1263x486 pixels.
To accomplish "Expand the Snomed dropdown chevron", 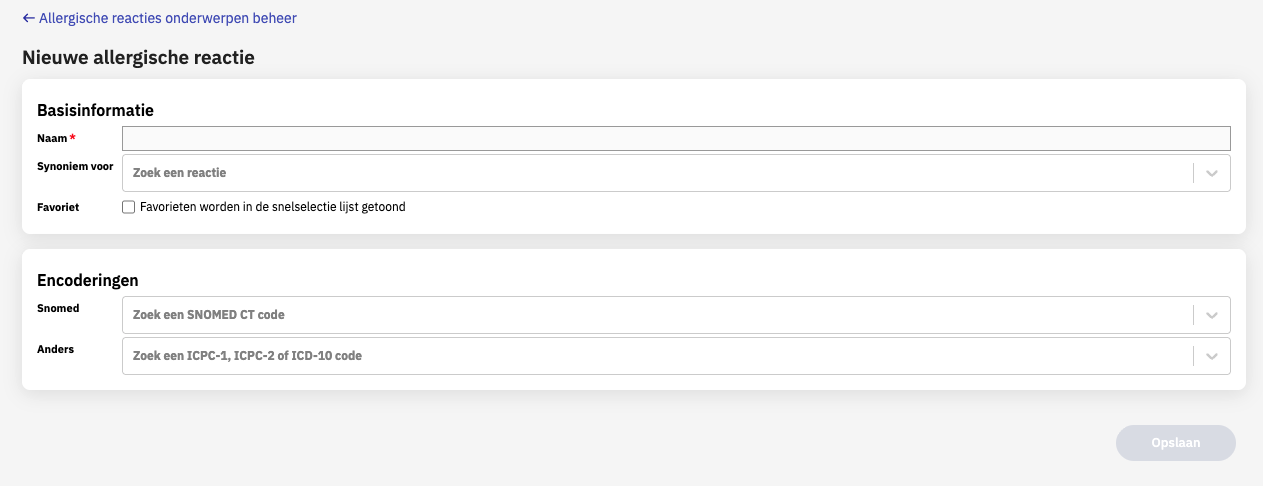I will 1212,315.
